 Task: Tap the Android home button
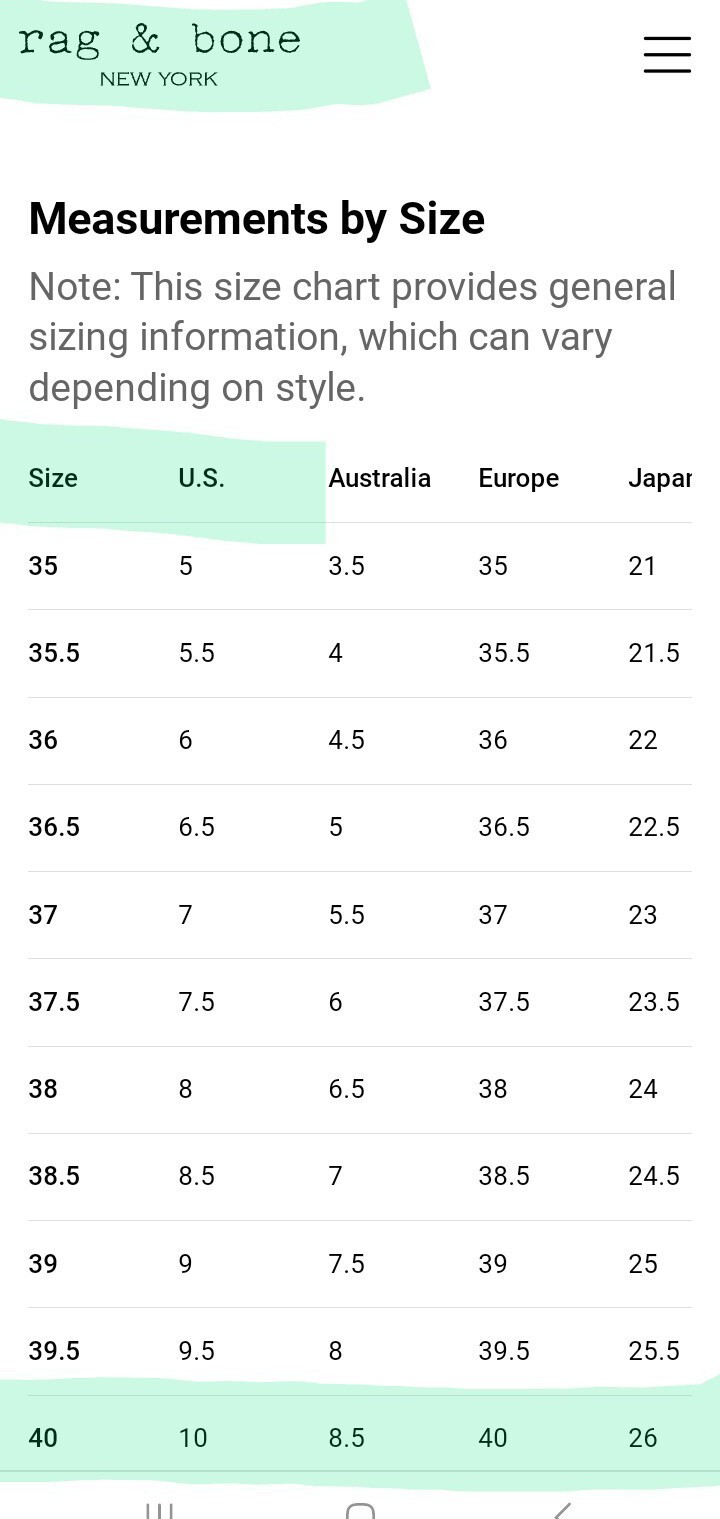[x=360, y=1511]
